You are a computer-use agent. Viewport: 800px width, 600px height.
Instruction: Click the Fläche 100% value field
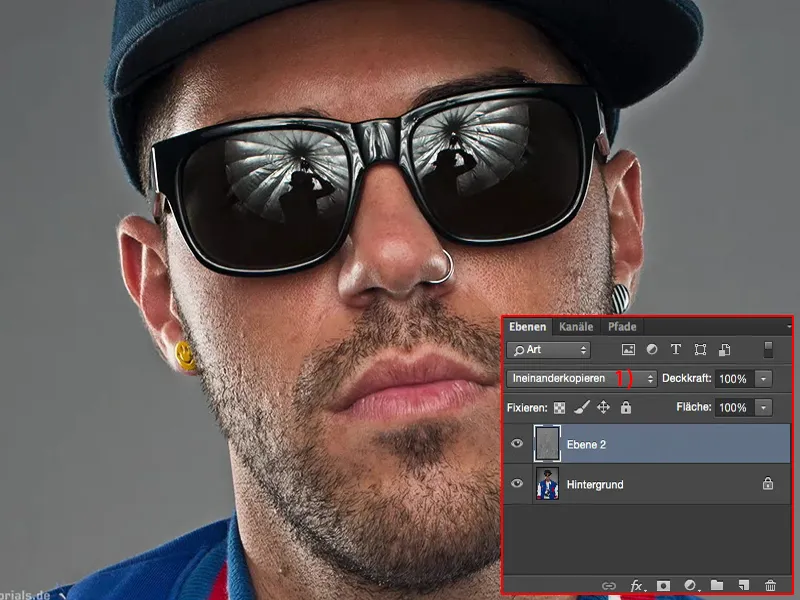point(735,408)
